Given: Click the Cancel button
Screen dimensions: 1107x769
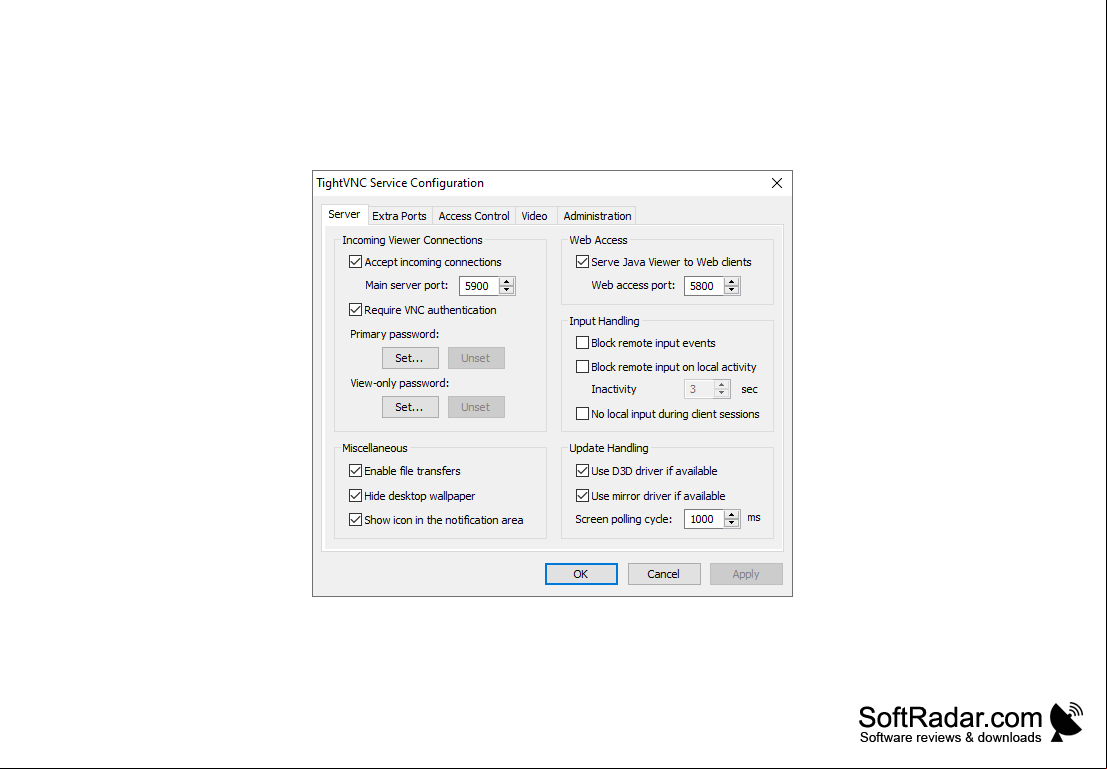Looking at the screenshot, I should click(x=664, y=574).
